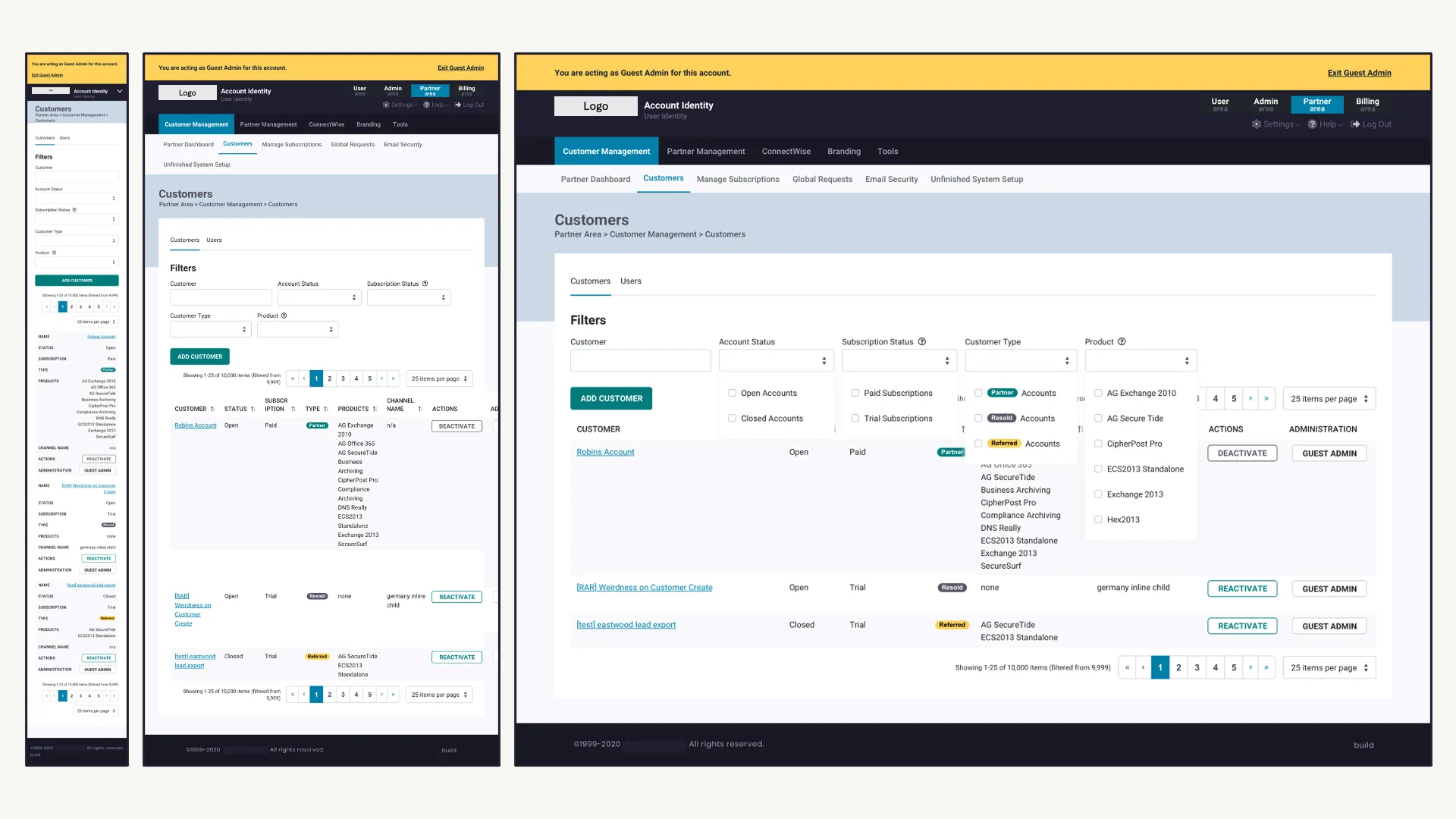Open Product dropdown in desktop filters

(1141, 361)
